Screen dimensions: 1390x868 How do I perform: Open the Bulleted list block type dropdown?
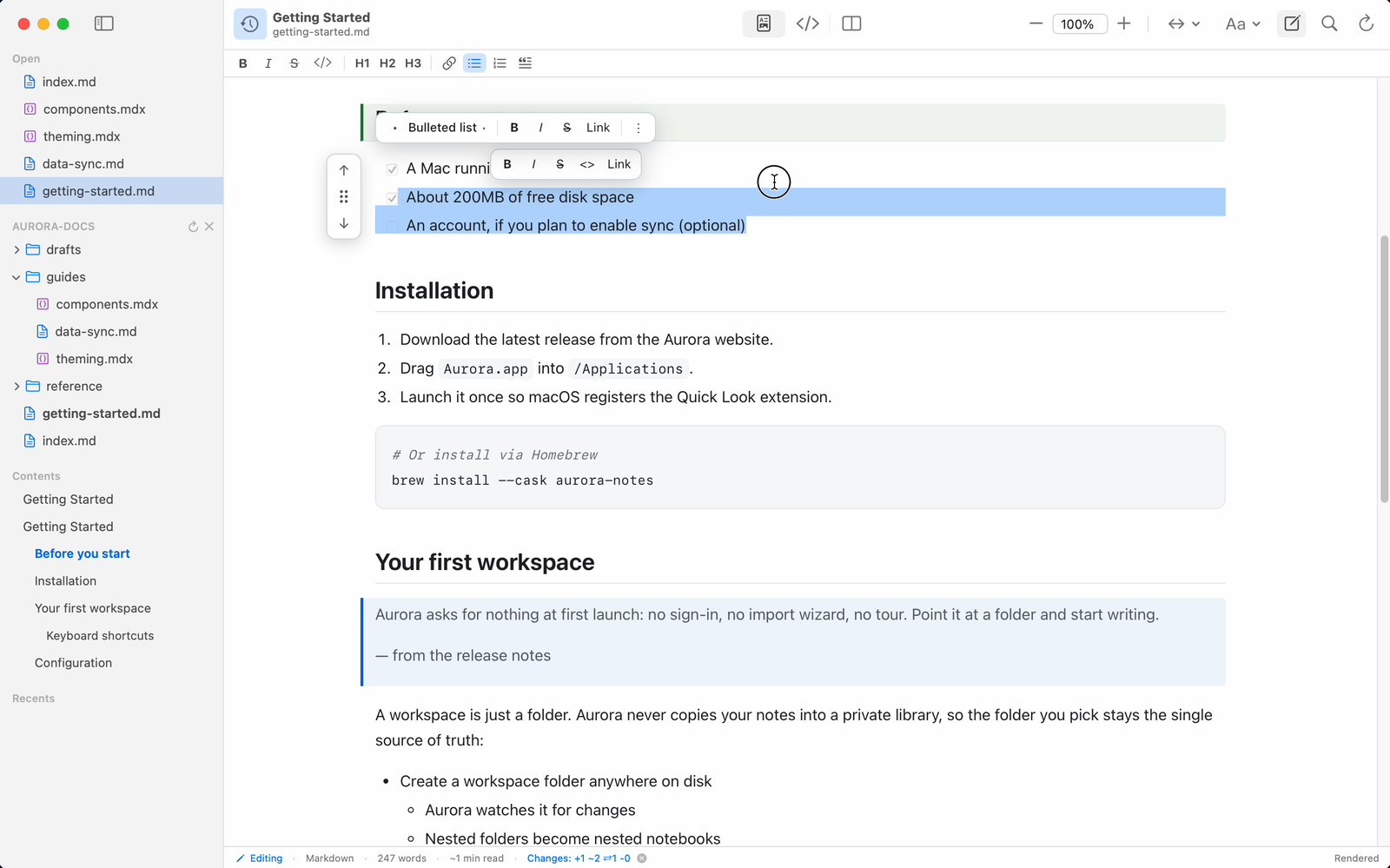point(440,128)
